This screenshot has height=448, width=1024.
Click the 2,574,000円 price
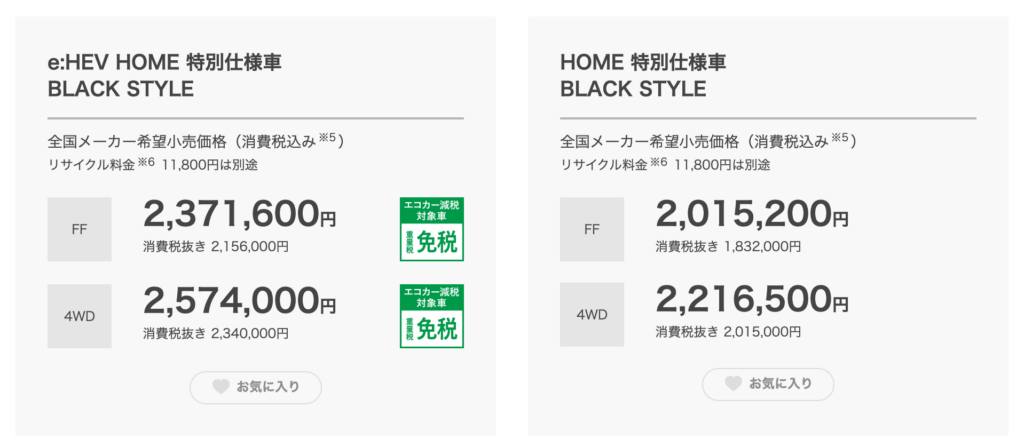point(239,299)
